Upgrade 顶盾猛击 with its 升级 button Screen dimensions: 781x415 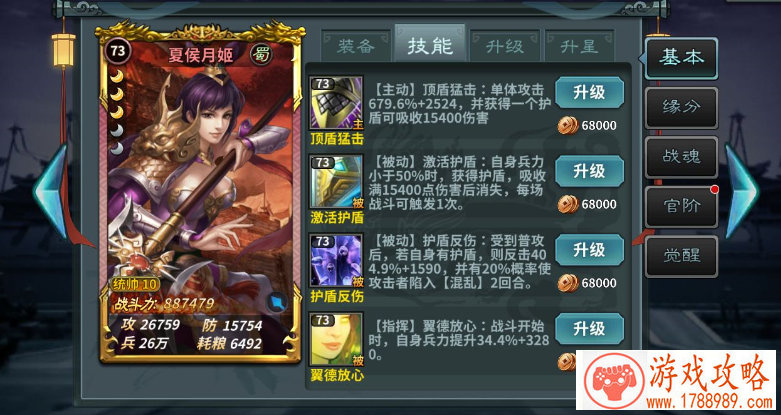pyautogui.click(x=589, y=93)
